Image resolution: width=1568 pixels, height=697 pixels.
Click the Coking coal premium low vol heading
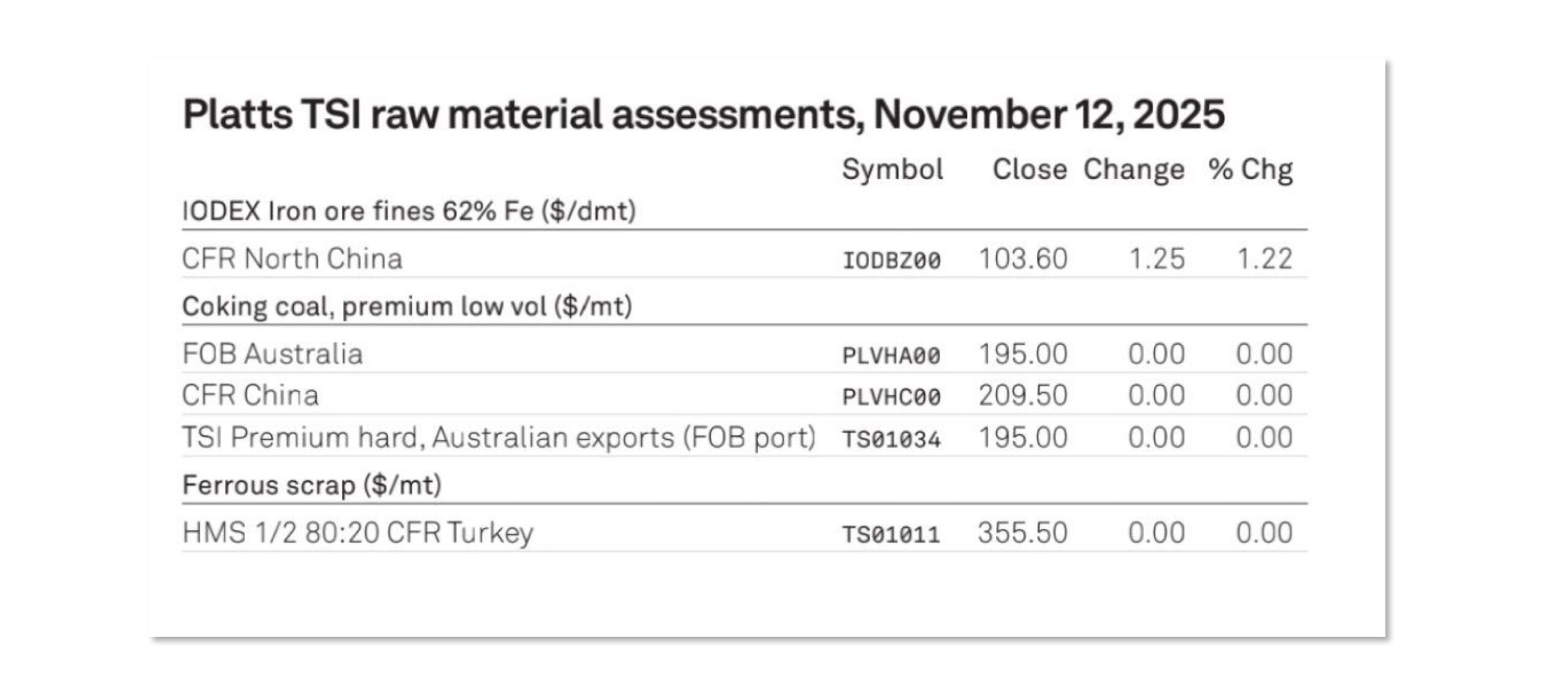pyautogui.click(x=407, y=306)
